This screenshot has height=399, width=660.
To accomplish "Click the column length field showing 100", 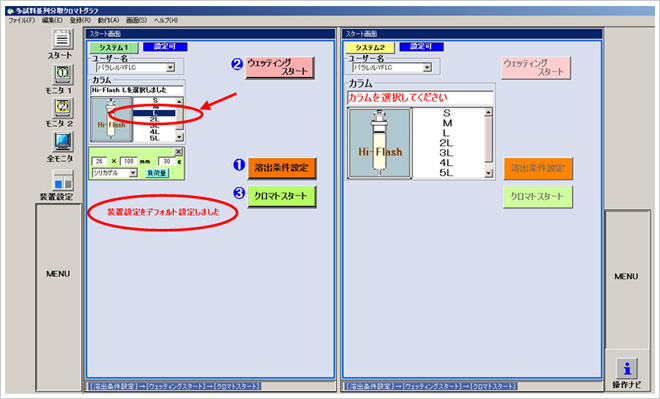I will [129, 161].
